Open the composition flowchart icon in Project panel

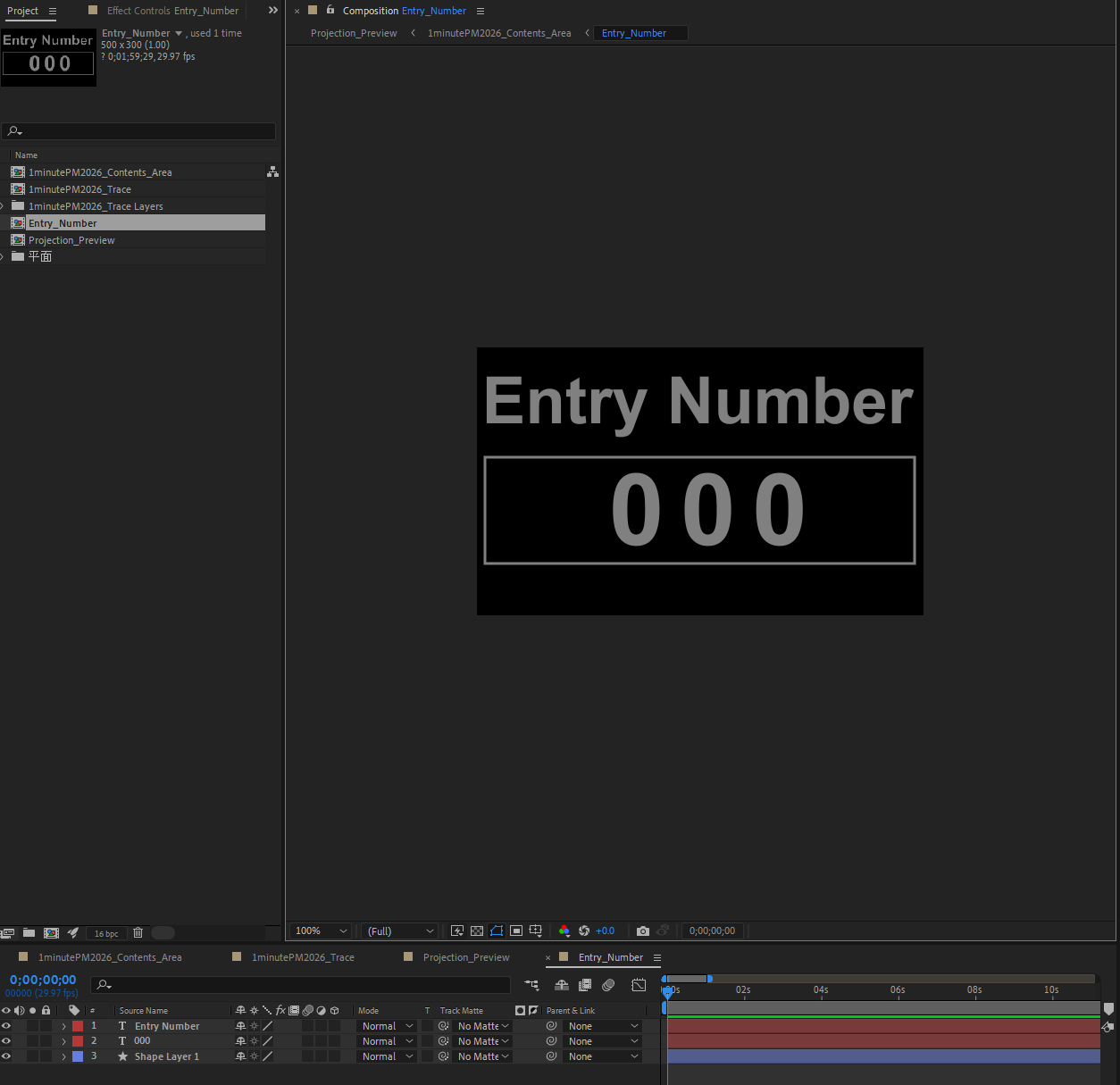[x=272, y=171]
